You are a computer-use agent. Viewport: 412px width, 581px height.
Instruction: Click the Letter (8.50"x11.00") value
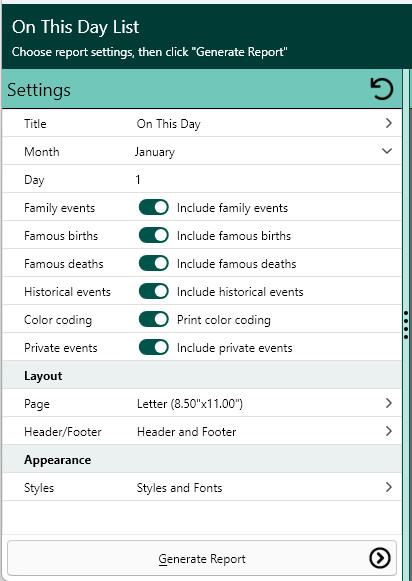[x=190, y=404]
